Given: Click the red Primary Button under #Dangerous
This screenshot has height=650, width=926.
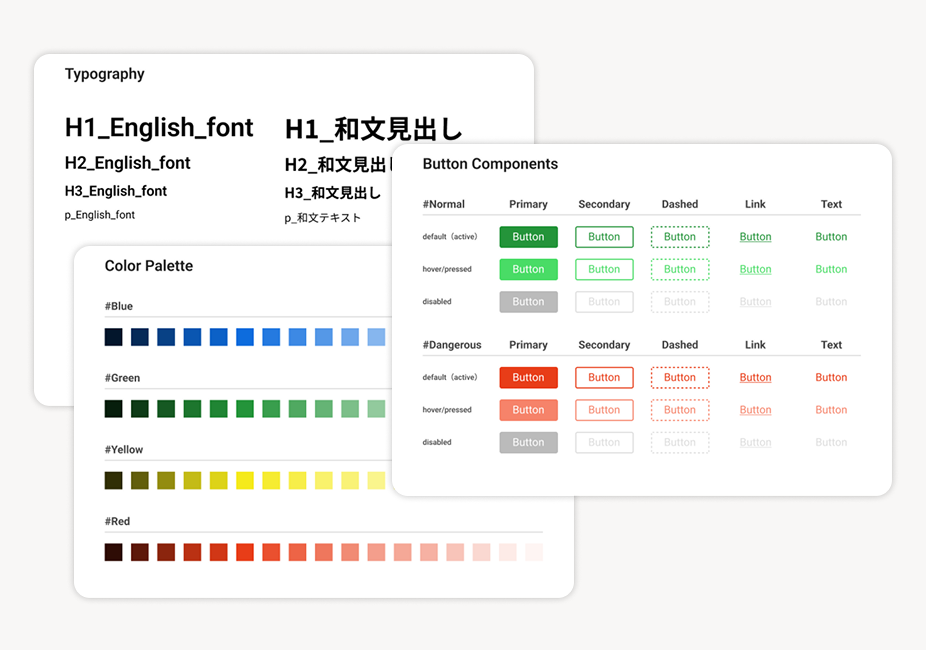Looking at the screenshot, I should coord(528,377).
